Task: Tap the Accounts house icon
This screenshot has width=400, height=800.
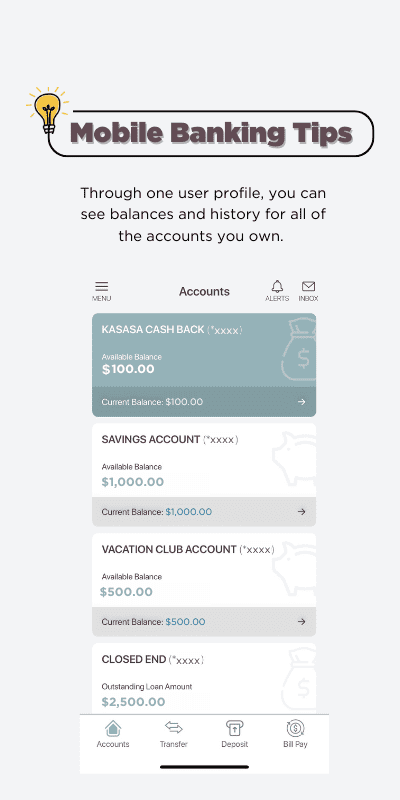Action: (x=113, y=729)
